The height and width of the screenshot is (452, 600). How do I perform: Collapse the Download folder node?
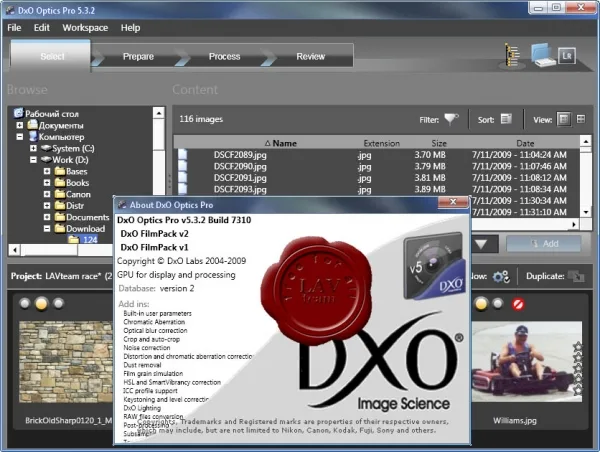click(47, 228)
